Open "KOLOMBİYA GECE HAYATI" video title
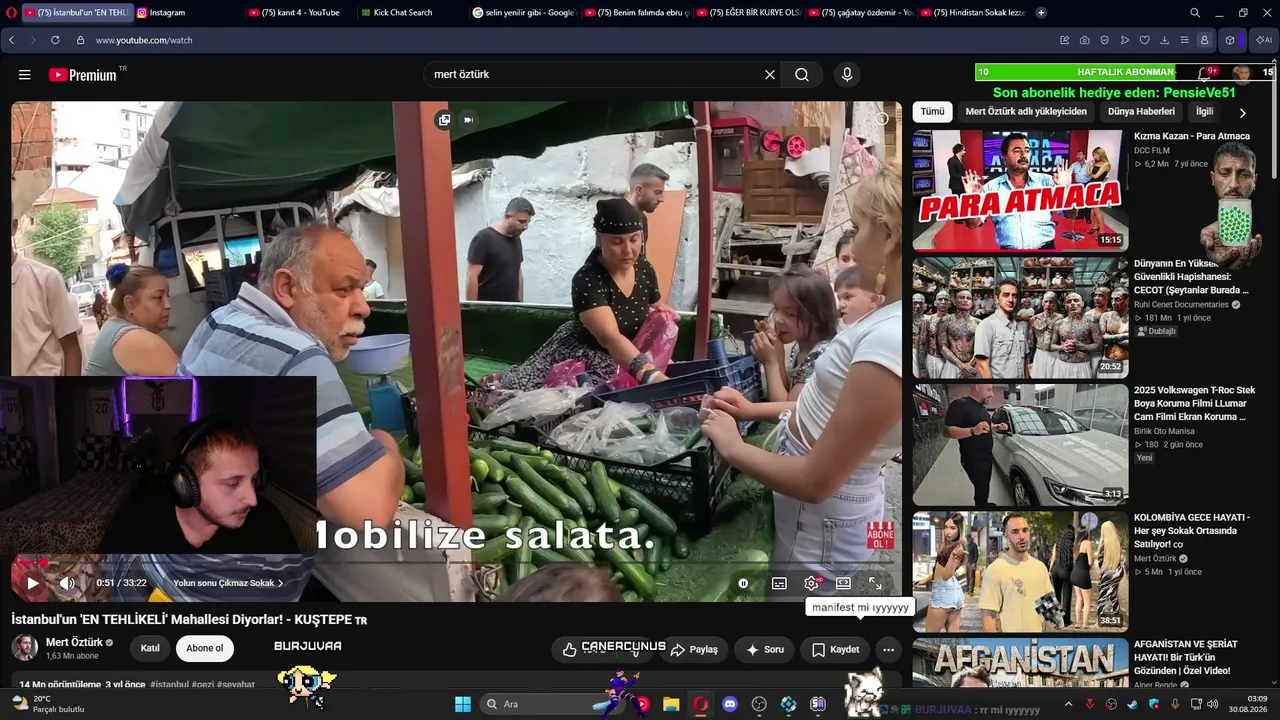 coord(1192,531)
